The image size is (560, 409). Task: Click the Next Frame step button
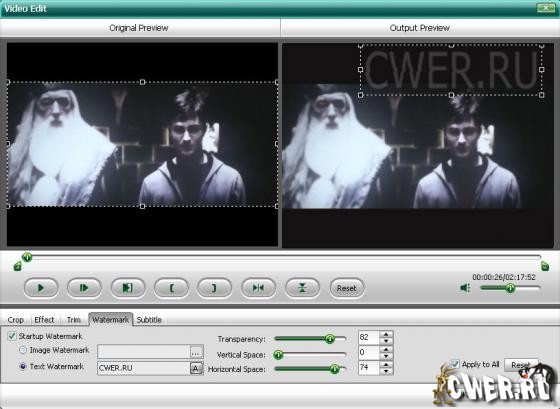84,288
